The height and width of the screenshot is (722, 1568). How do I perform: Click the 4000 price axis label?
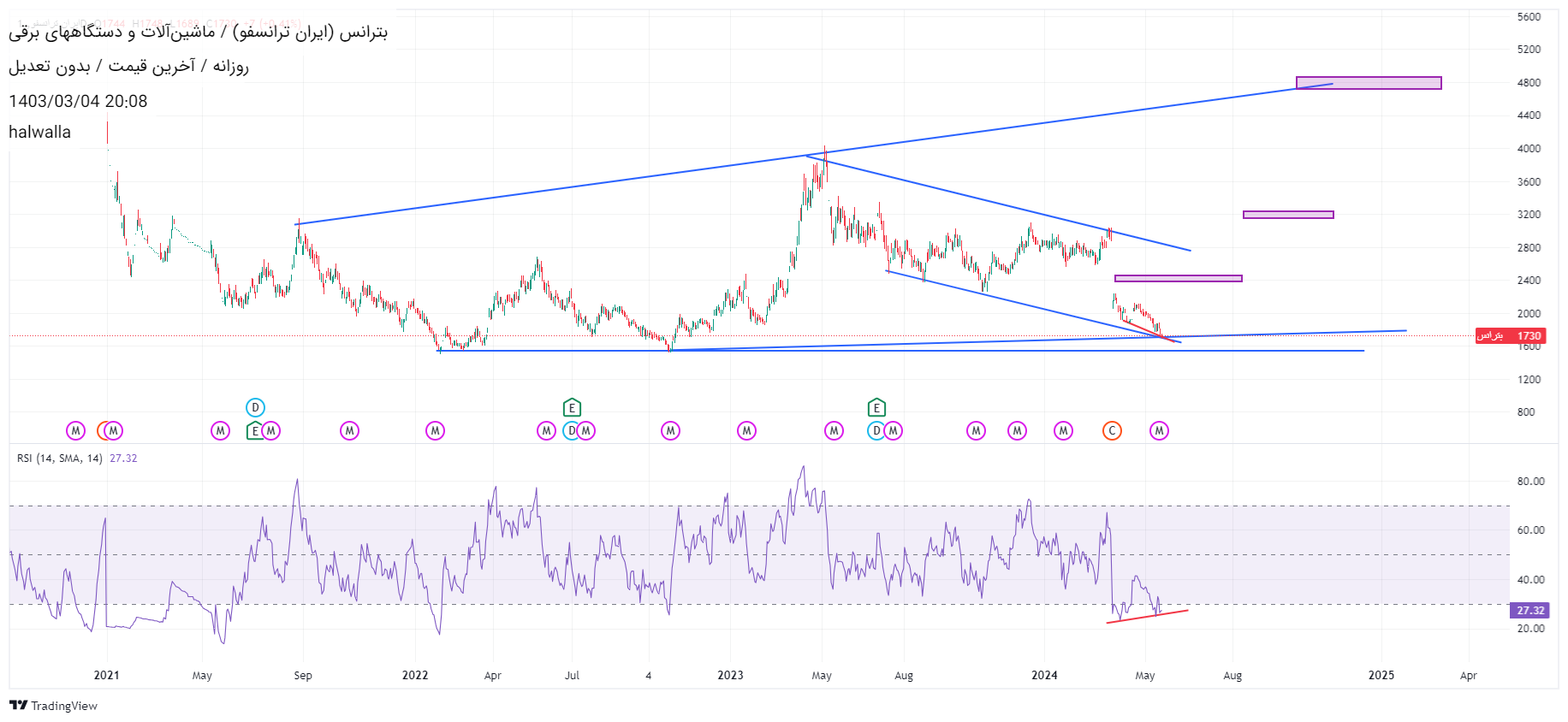coord(1529,149)
